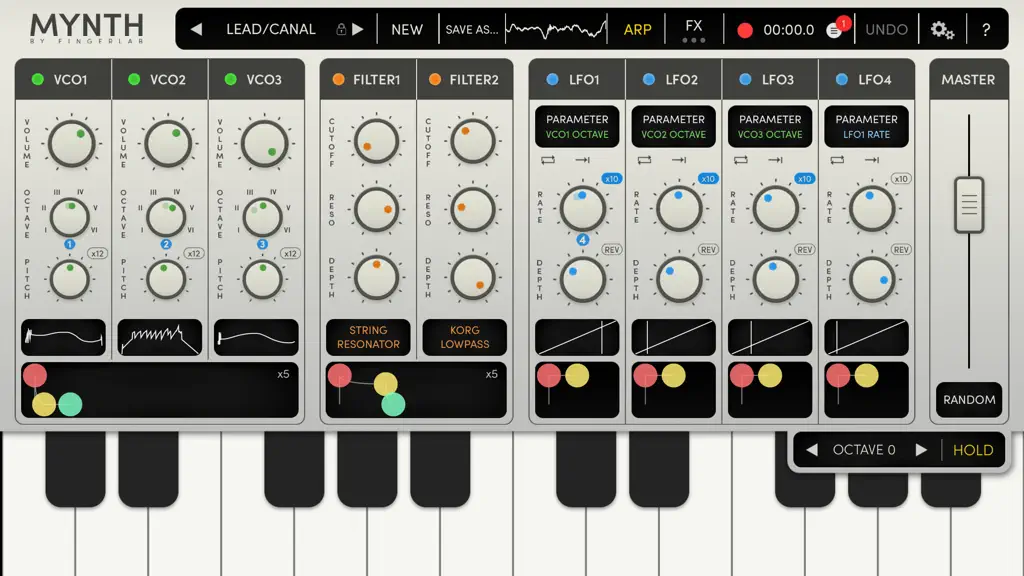Open help with the question mark icon
The height and width of the screenshot is (576, 1024).
(986, 30)
